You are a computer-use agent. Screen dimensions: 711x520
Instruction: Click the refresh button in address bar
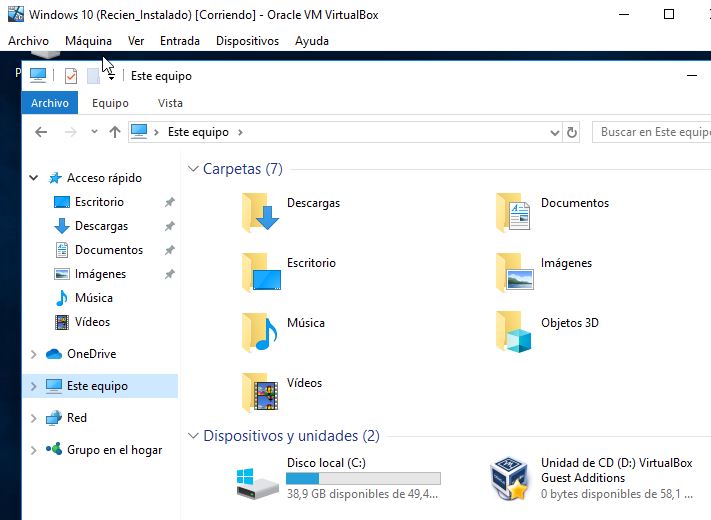pyautogui.click(x=572, y=132)
